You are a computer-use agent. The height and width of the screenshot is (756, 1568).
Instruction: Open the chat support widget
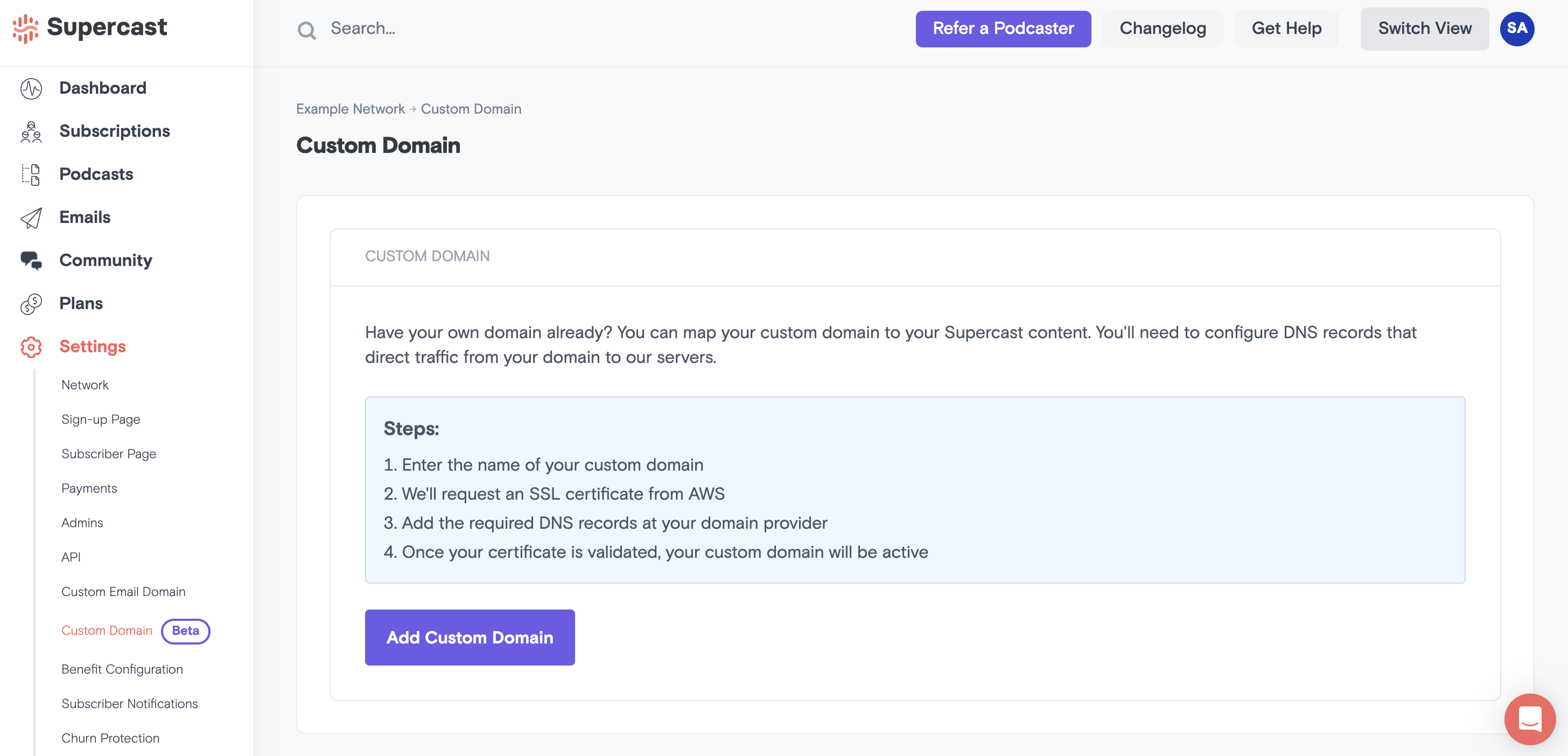1530,719
